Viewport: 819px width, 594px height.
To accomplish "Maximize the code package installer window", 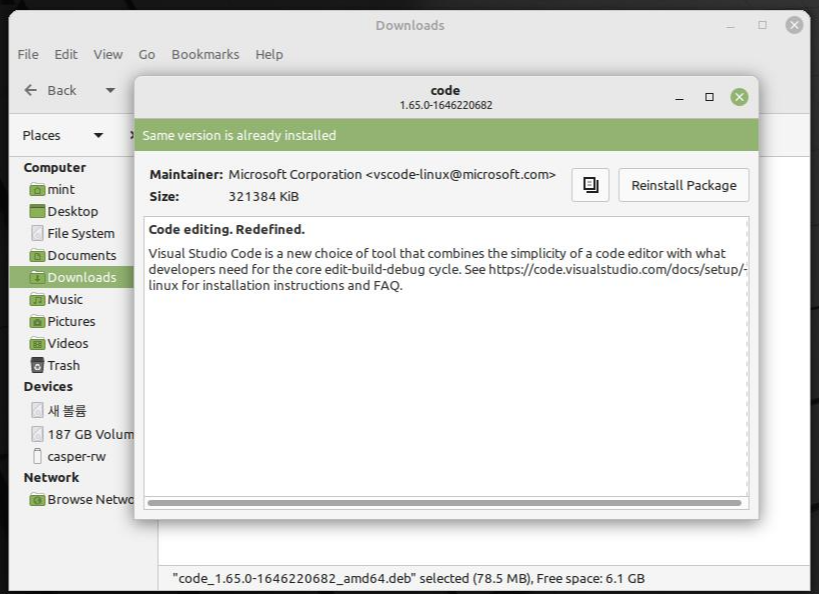I will click(x=709, y=97).
